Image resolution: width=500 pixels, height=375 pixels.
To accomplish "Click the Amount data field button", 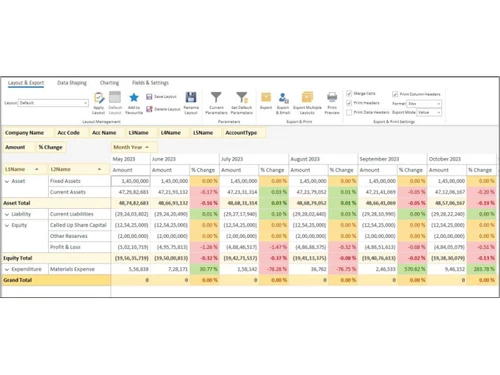I will coord(18,147).
